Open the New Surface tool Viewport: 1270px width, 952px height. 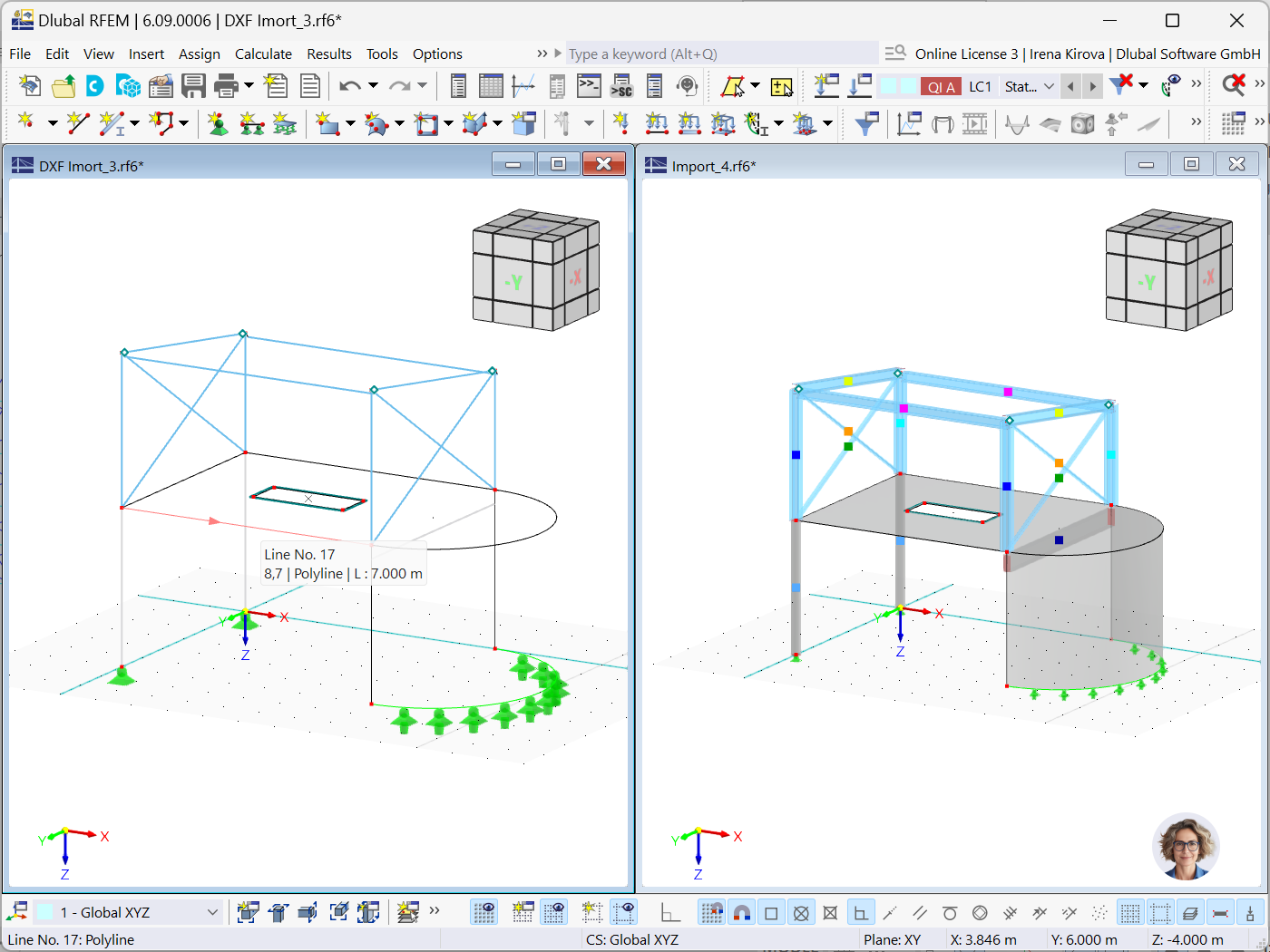(328, 123)
